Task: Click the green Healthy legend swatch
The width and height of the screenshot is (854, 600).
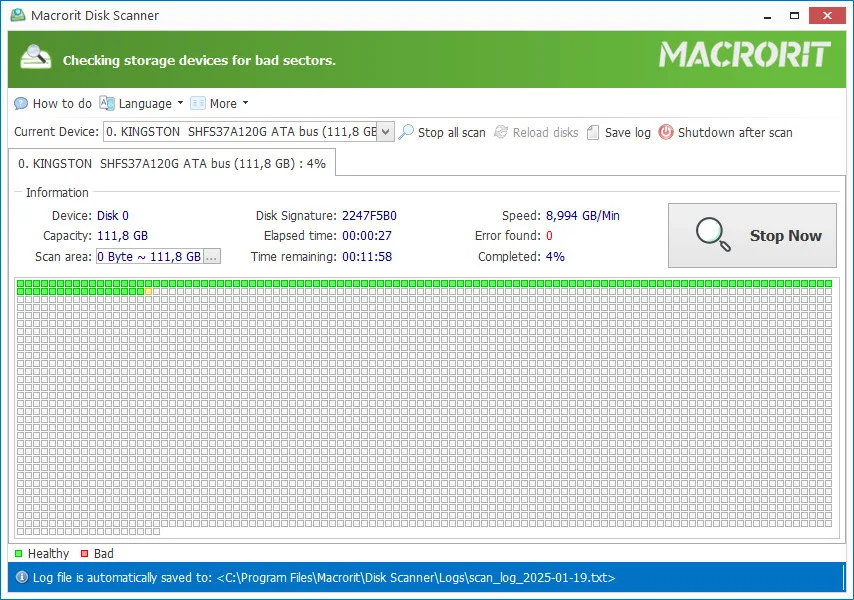Action: tap(19, 553)
